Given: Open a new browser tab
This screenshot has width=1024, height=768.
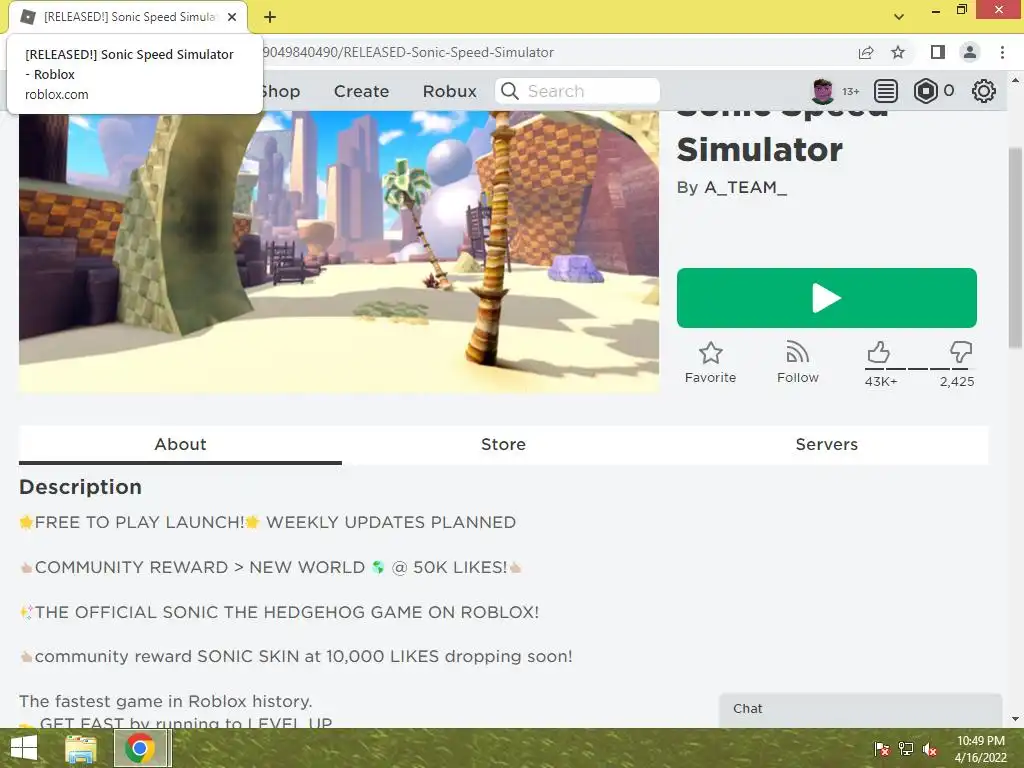Looking at the screenshot, I should [270, 17].
